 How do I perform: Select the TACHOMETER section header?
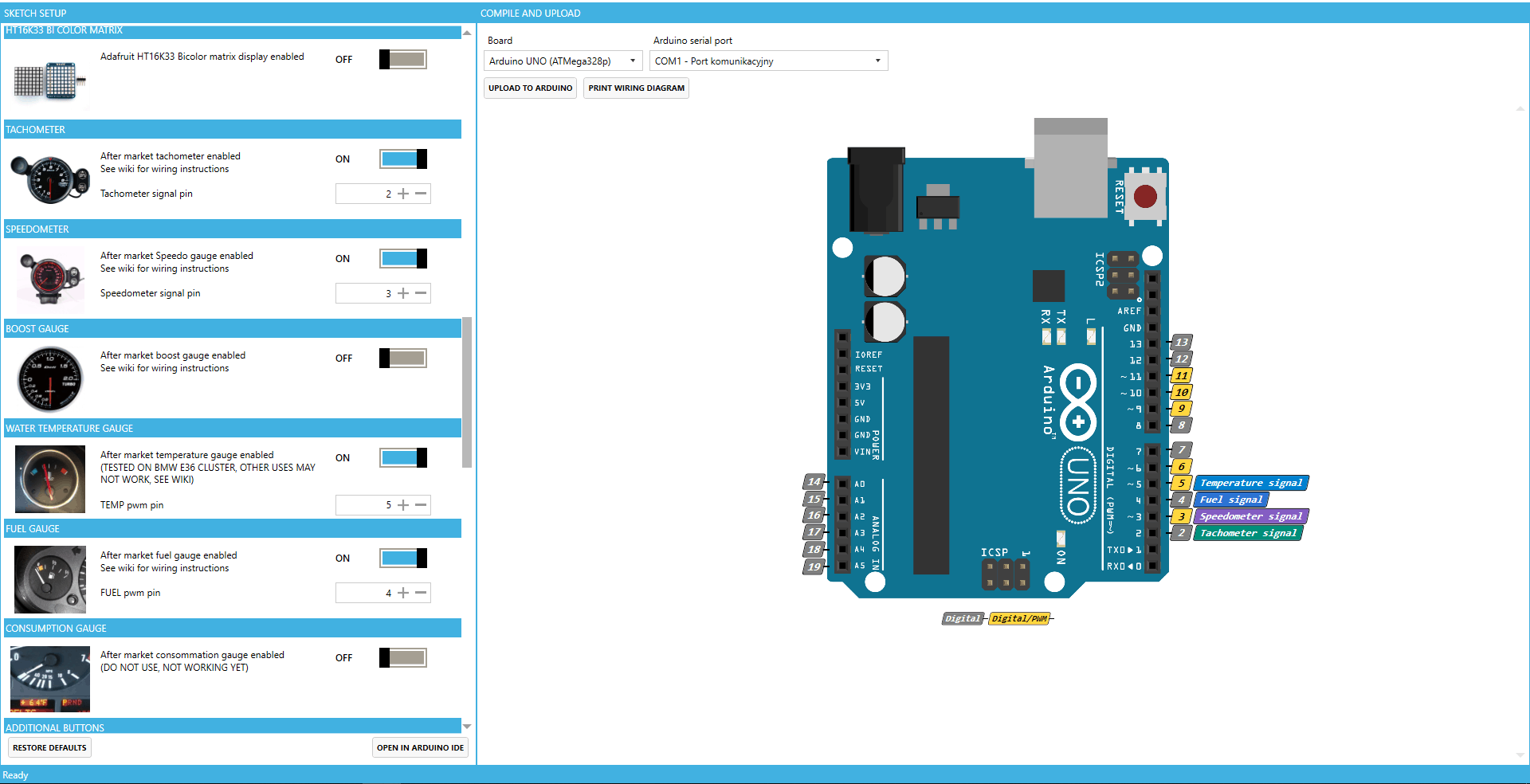233,129
